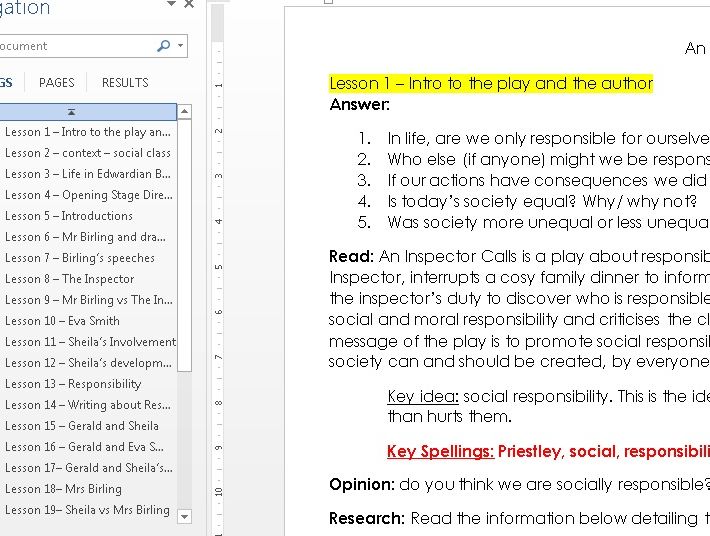Screen dimensions: 710x536
Task: Click the headings list scroll down arrow
Action: [x=184, y=516]
